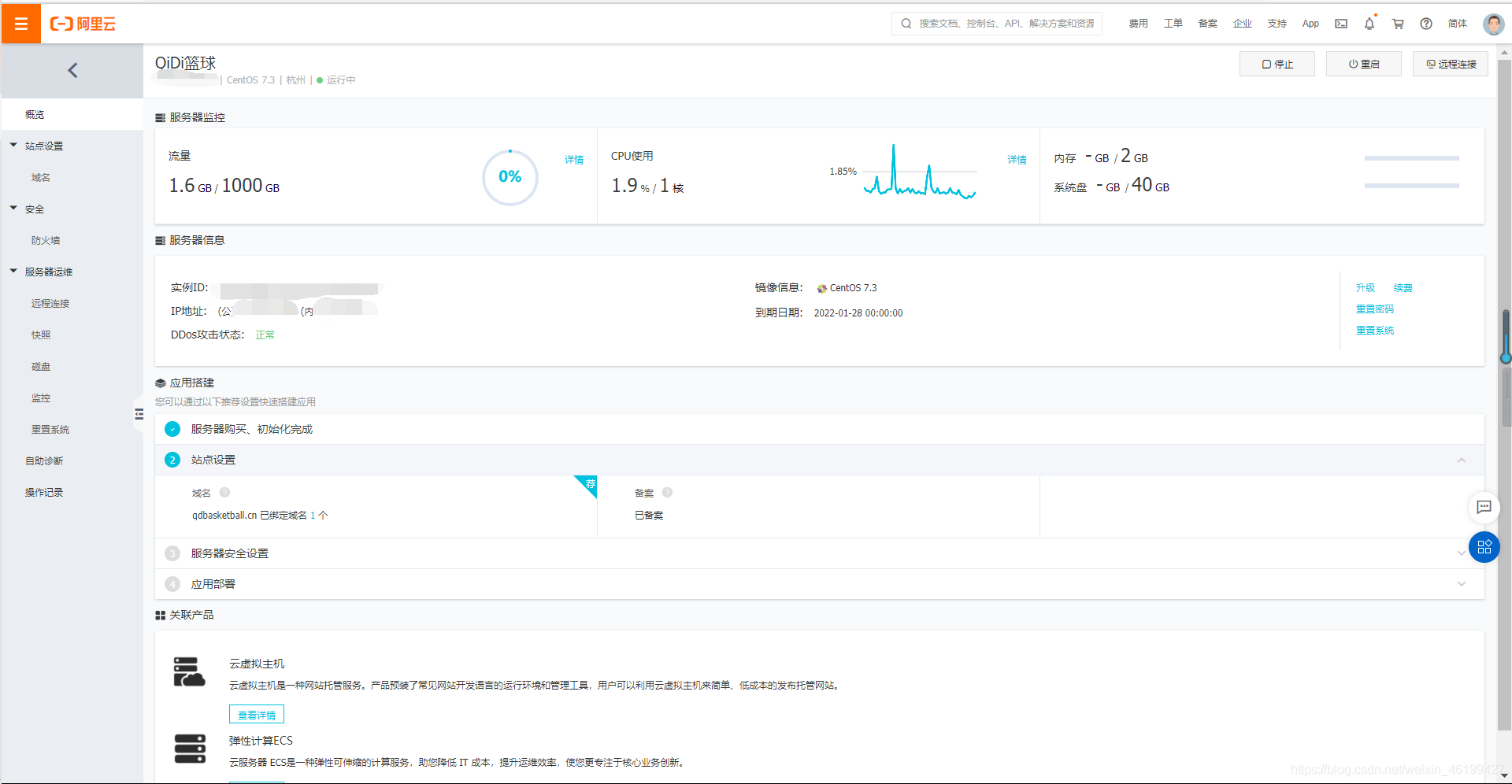Open the 备案 top menu
The image size is (1512, 784).
(x=1207, y=24)
